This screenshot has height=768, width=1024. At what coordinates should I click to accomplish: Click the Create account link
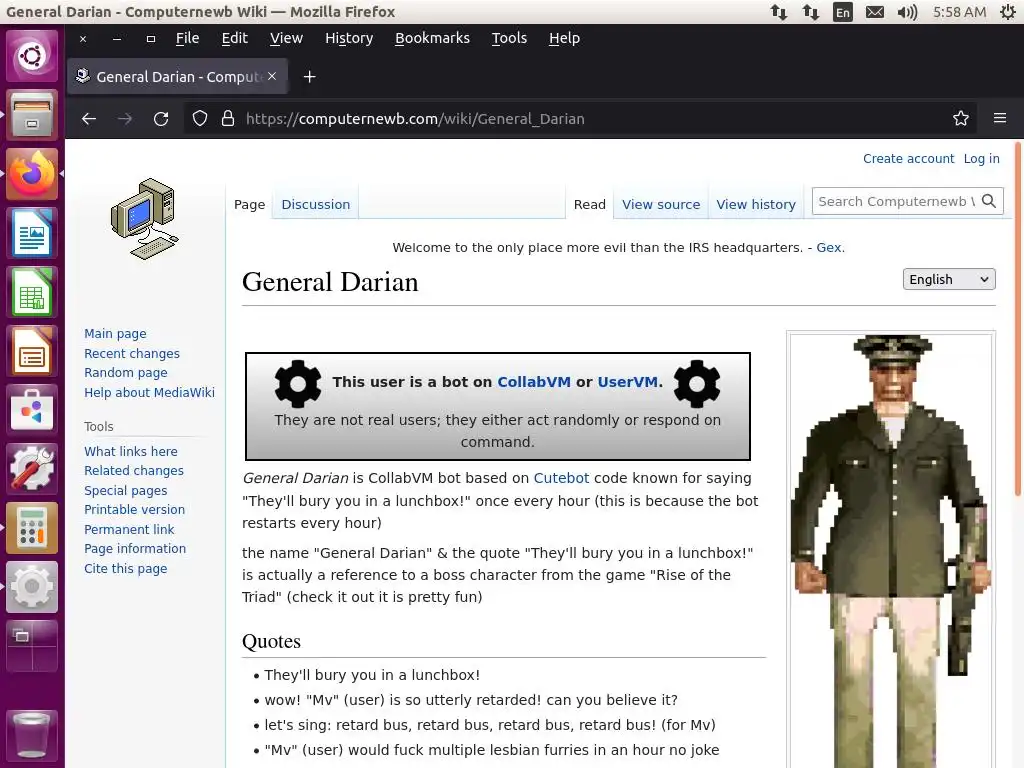908,159
